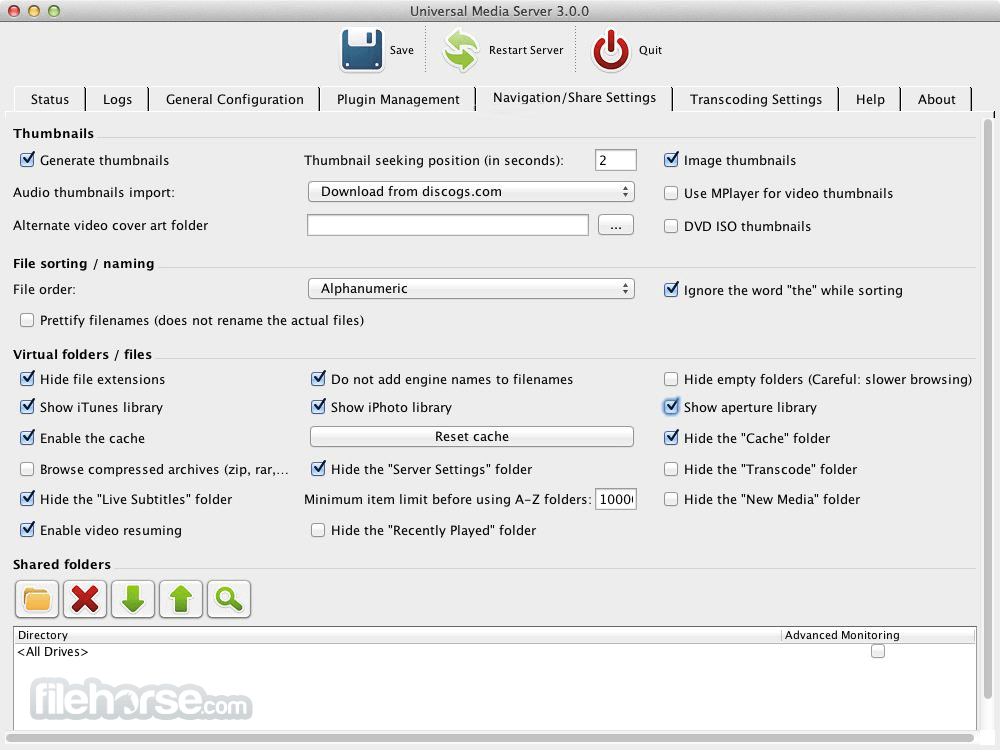Toggle Enable video resuming checkbox
This screenshot has height=750, width=1000.
(x=27, y=529)
